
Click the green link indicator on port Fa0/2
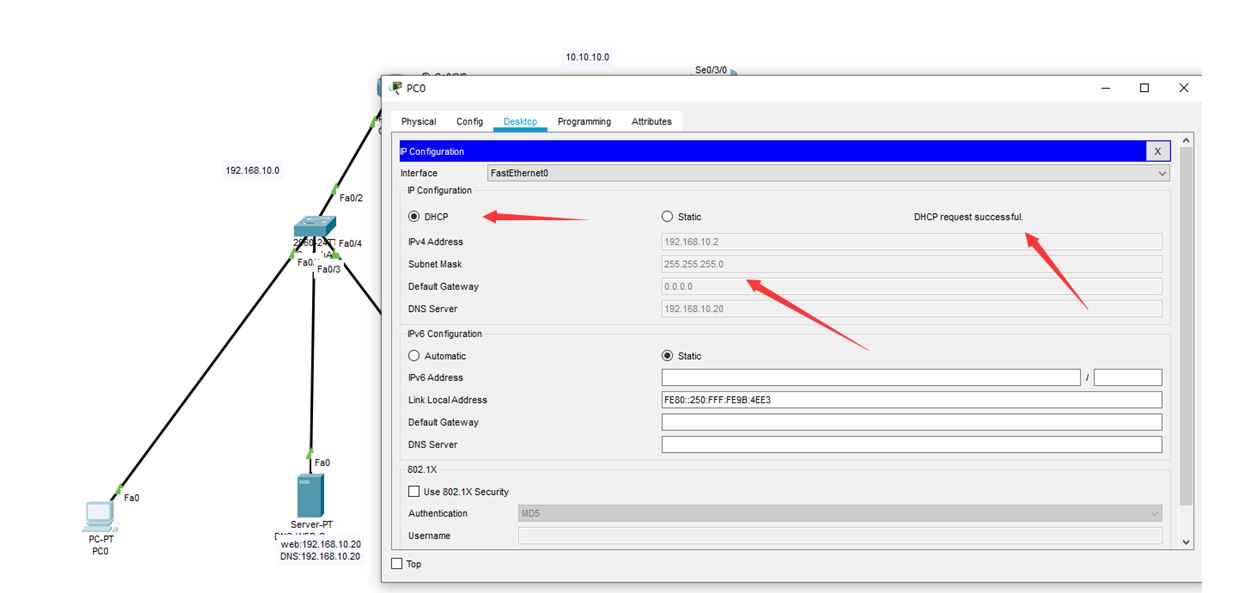334,190
